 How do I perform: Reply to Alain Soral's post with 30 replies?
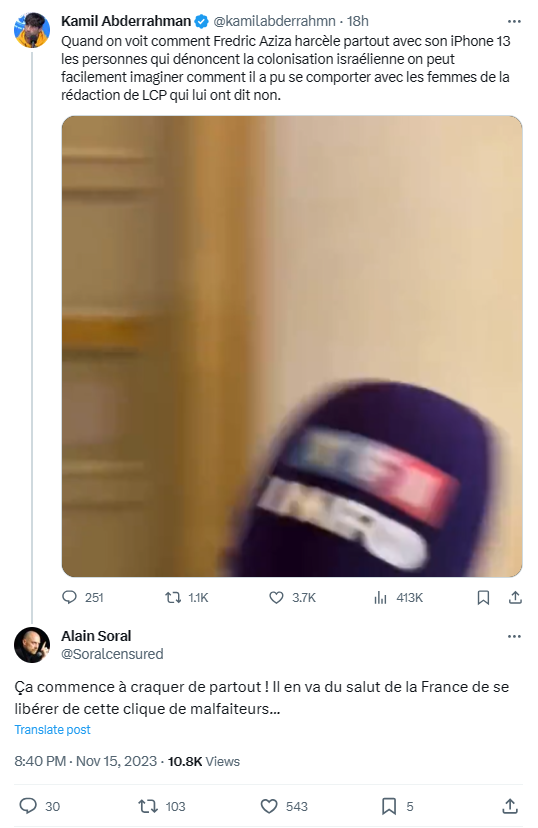point(39,806)
